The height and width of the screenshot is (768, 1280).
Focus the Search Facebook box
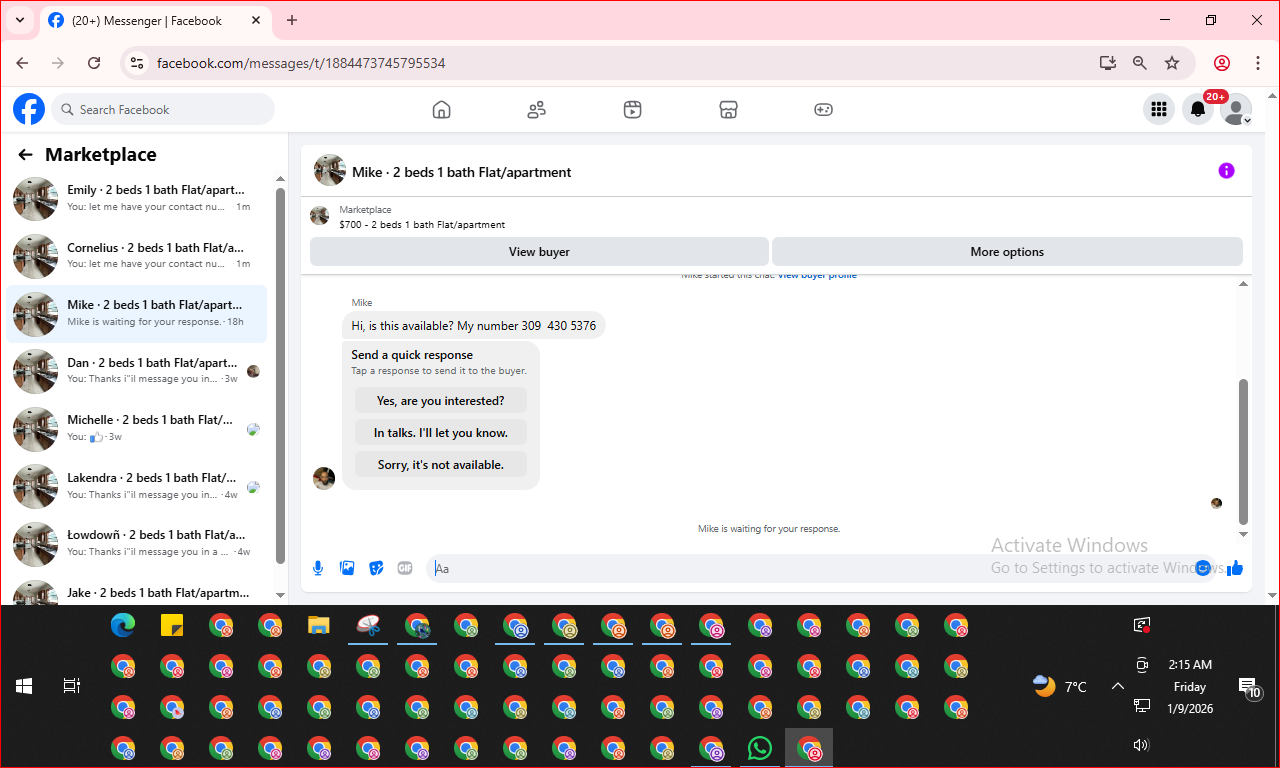(163, 110)
